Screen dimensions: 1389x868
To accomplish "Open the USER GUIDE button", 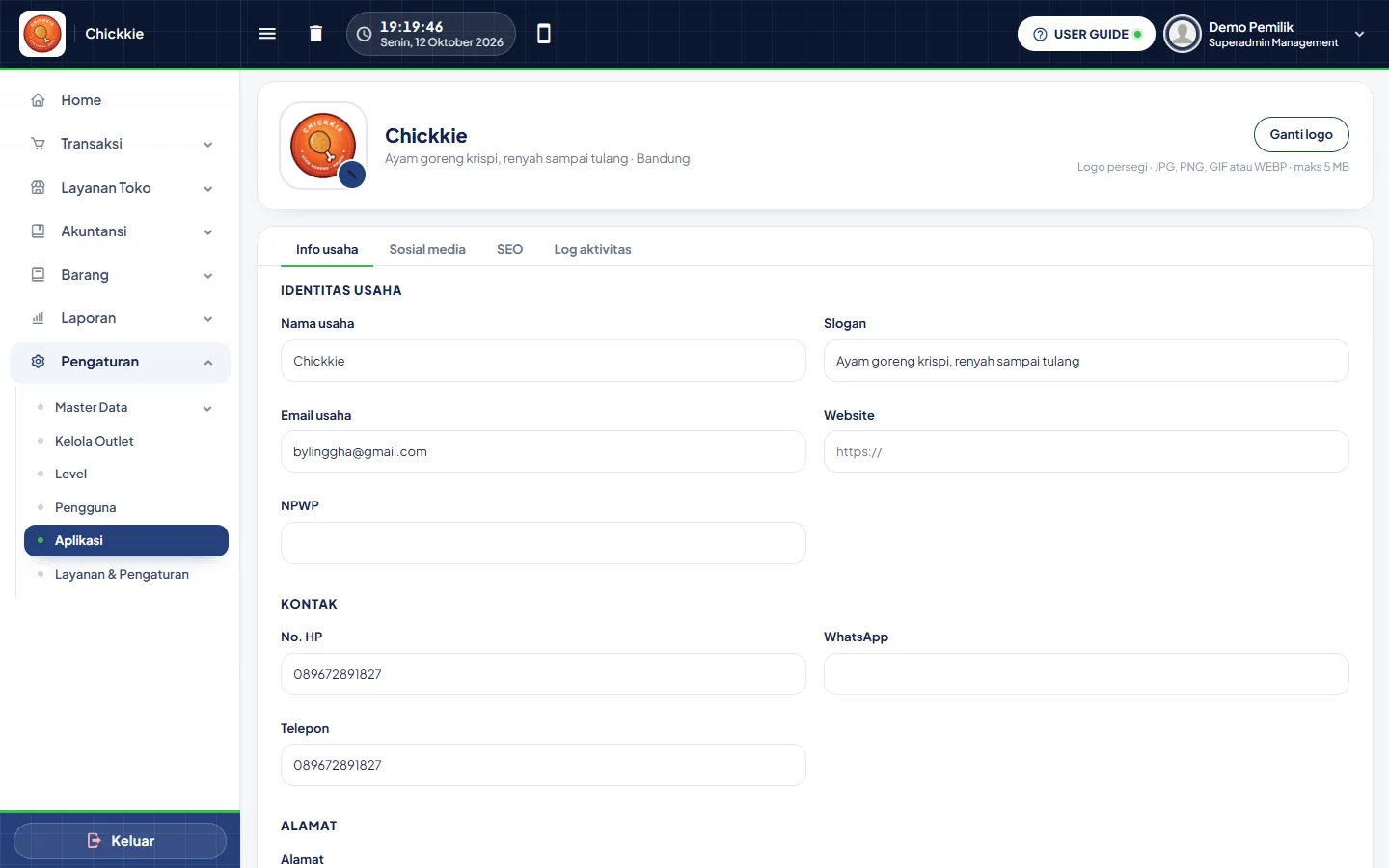I will (1086, 34).
